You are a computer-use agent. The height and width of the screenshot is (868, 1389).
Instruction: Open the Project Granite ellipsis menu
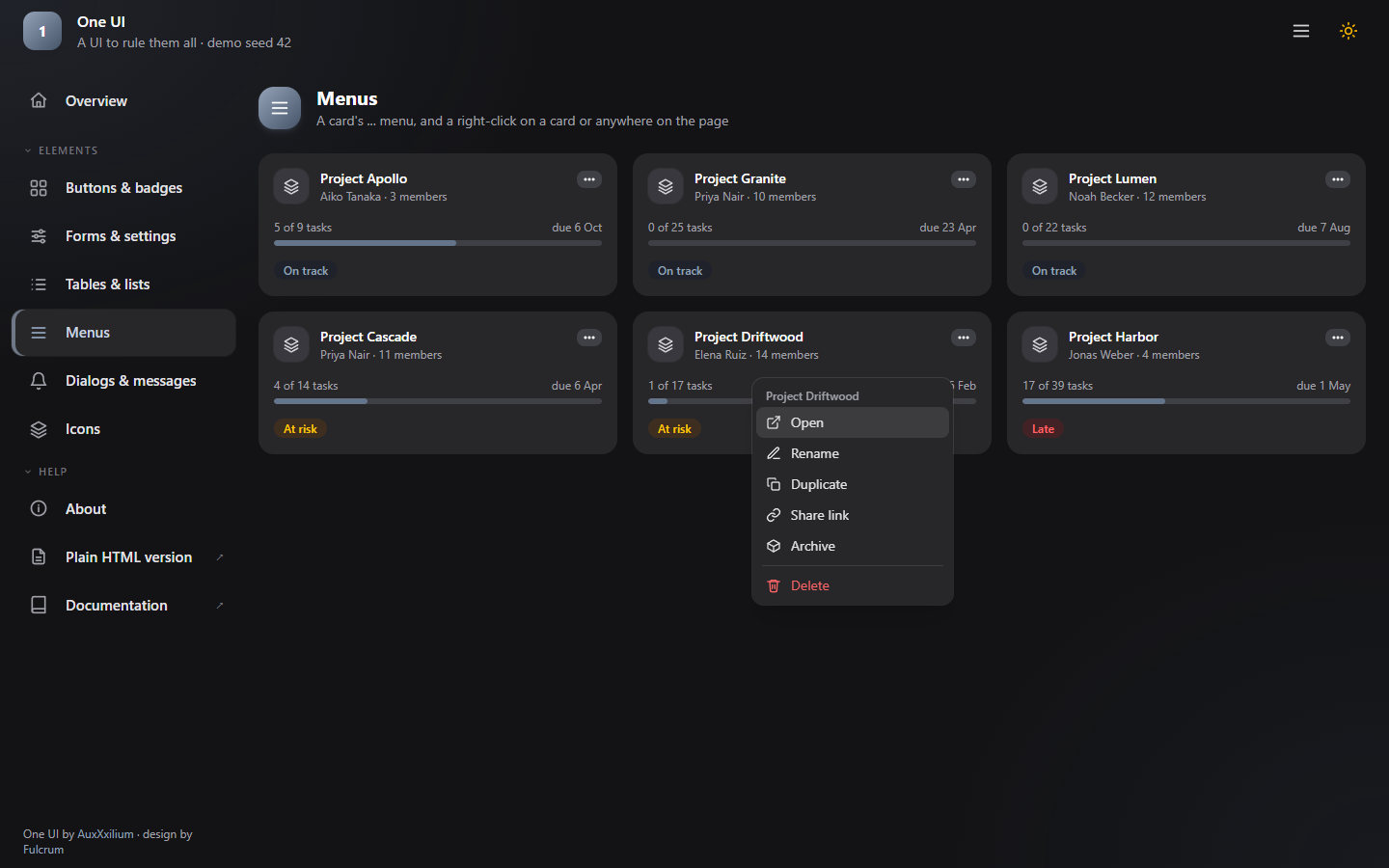pyautogui.click(x=964, y=179)
